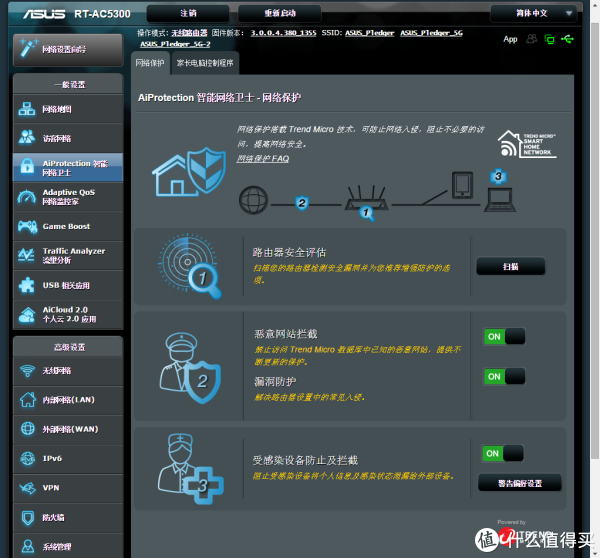Click the house and shield illustration
Viewport: 600px width, 558px height.
pyautogui.click(x=189, y=172)
